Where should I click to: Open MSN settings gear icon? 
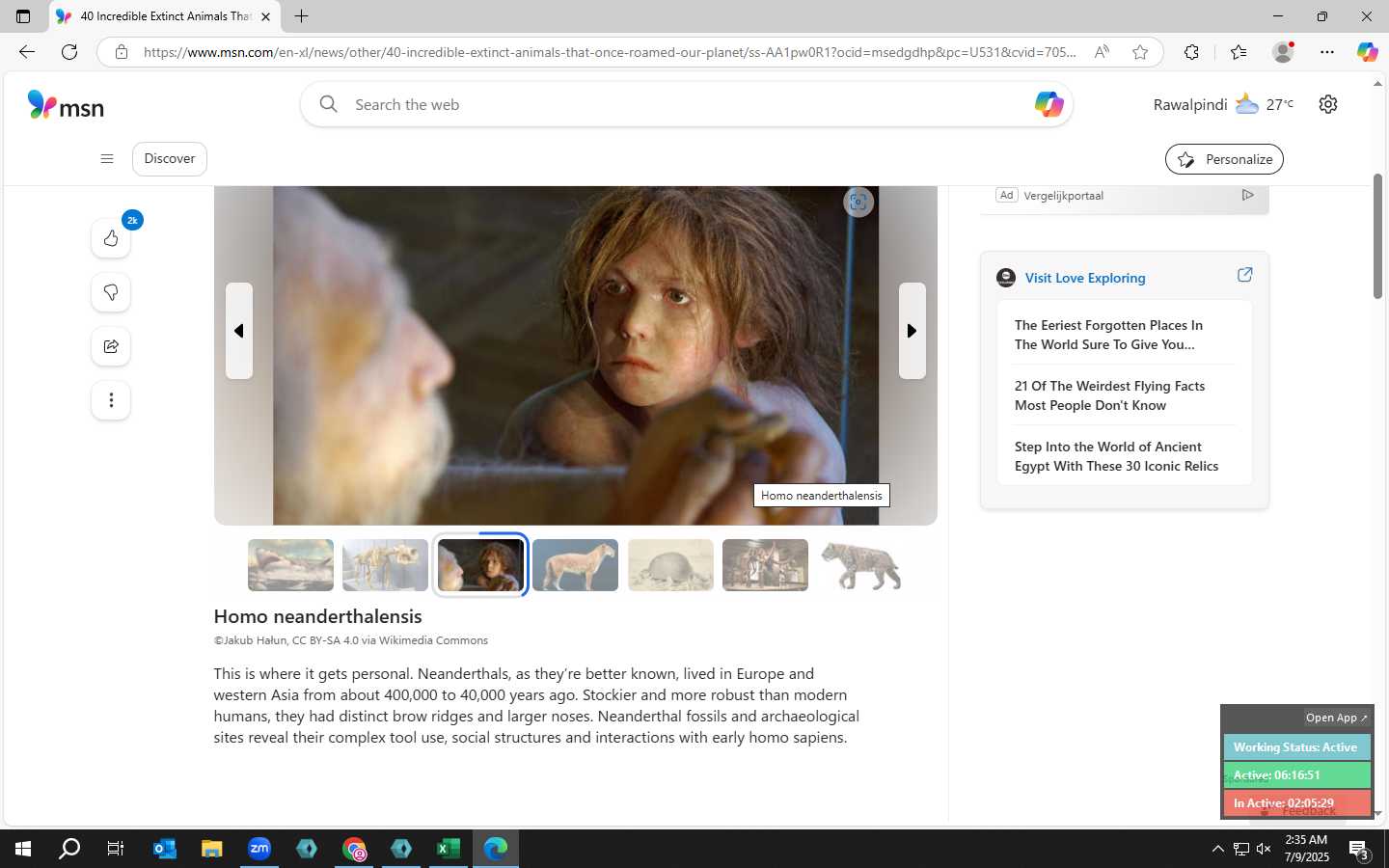pyautogui.click(x=1328, y=104)
